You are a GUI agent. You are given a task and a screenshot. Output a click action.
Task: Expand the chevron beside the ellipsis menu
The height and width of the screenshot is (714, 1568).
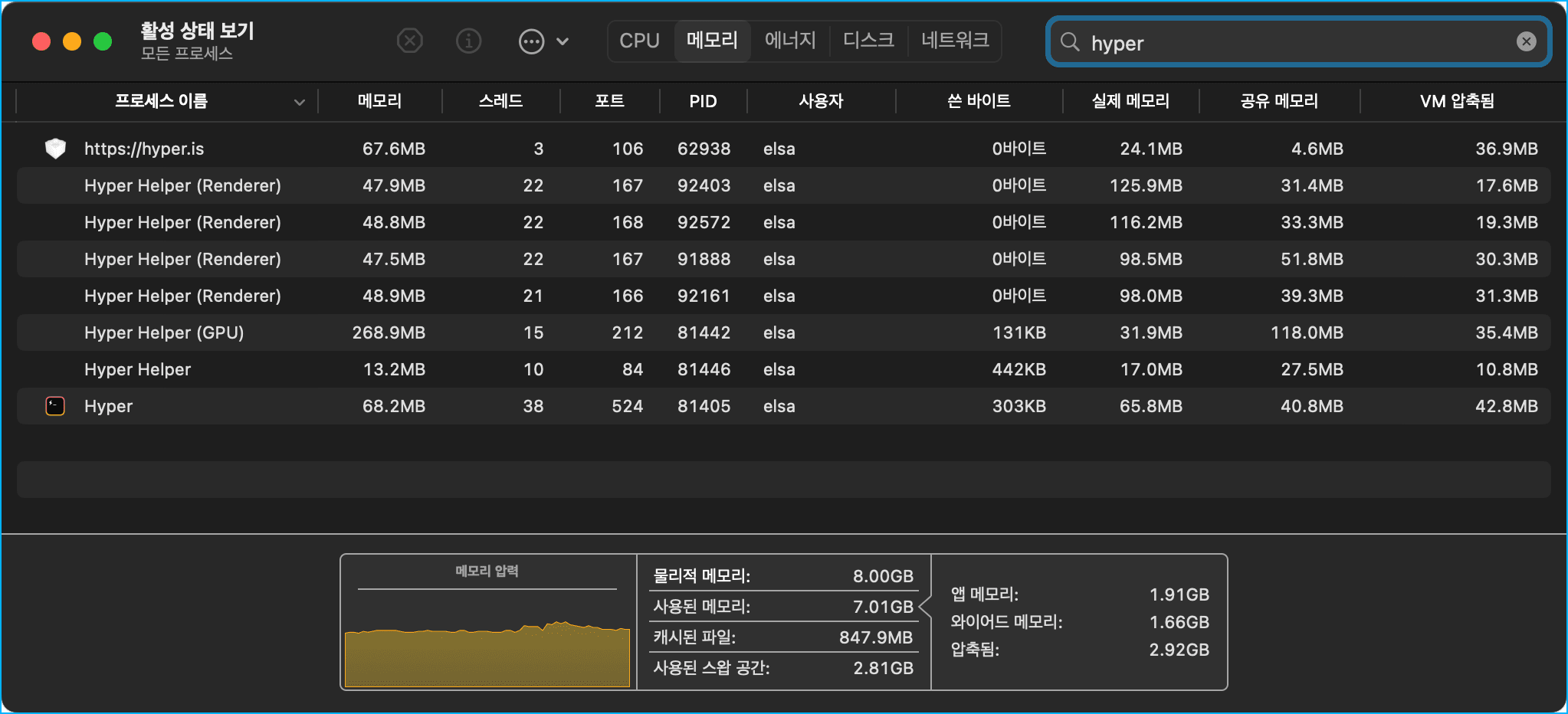563,41
